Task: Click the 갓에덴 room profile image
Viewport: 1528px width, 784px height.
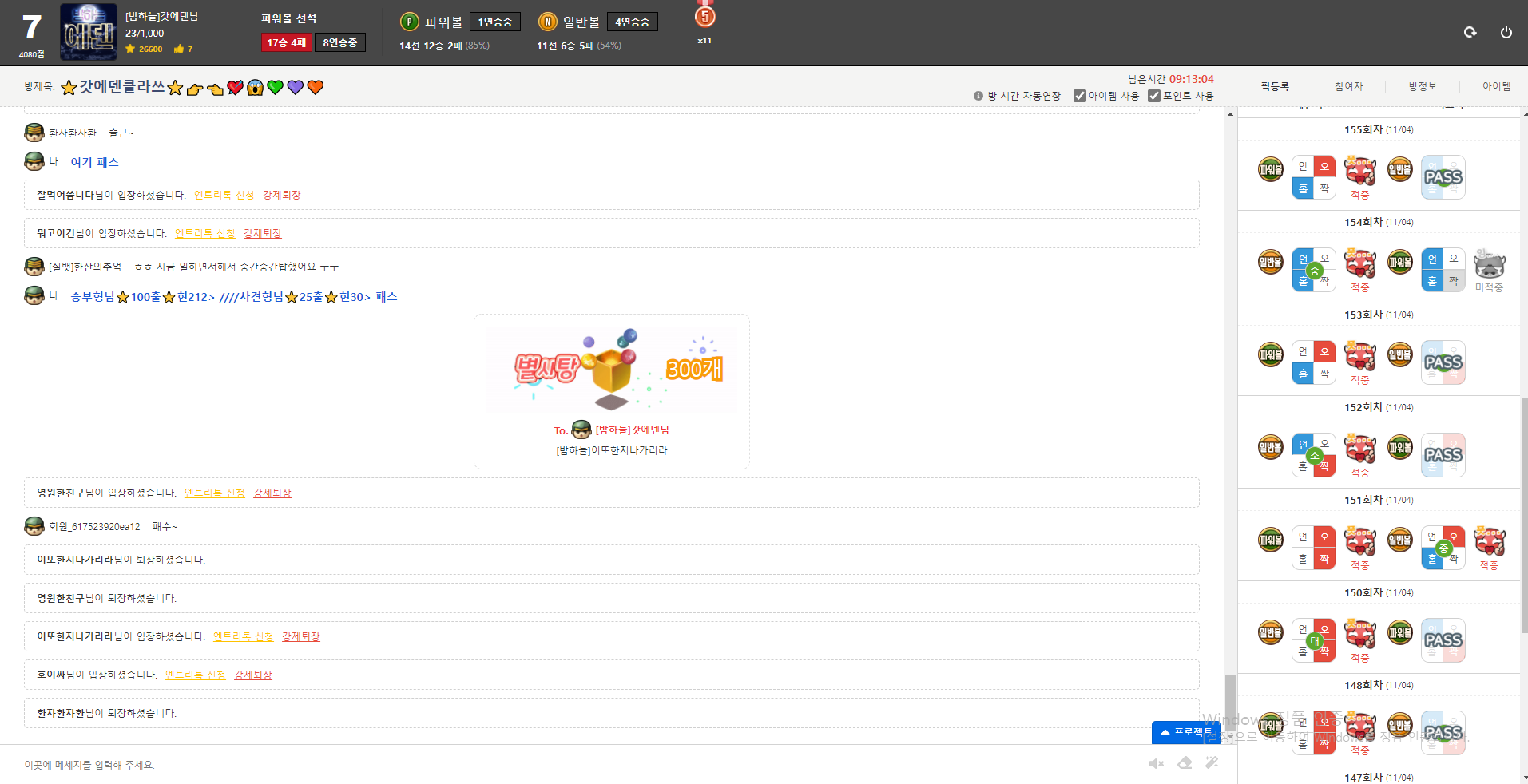Action: pyautogui.click(x=89, y=32)
